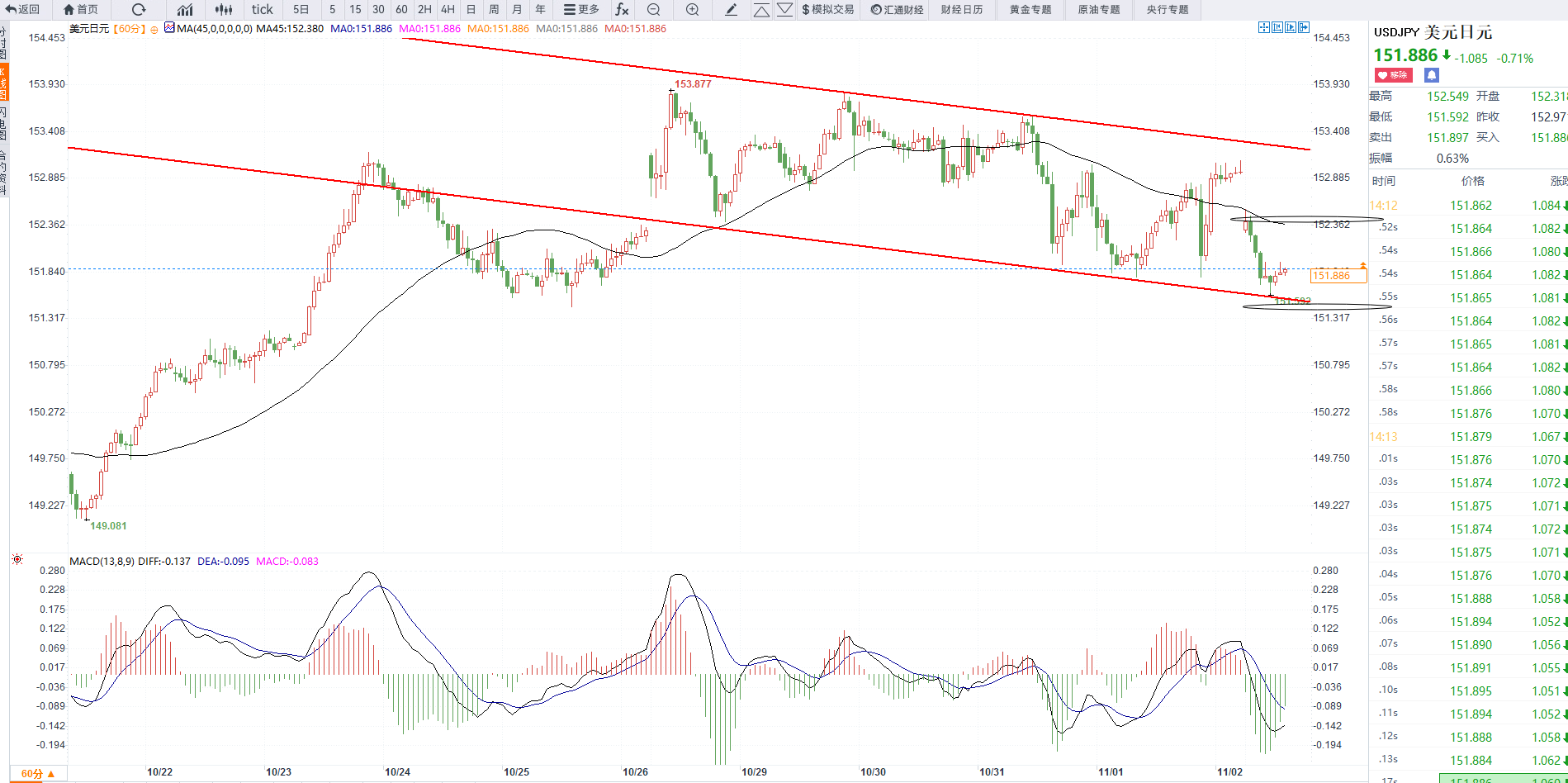
Task: Click the 14:13 time row in tick list
Action: 1468,437
